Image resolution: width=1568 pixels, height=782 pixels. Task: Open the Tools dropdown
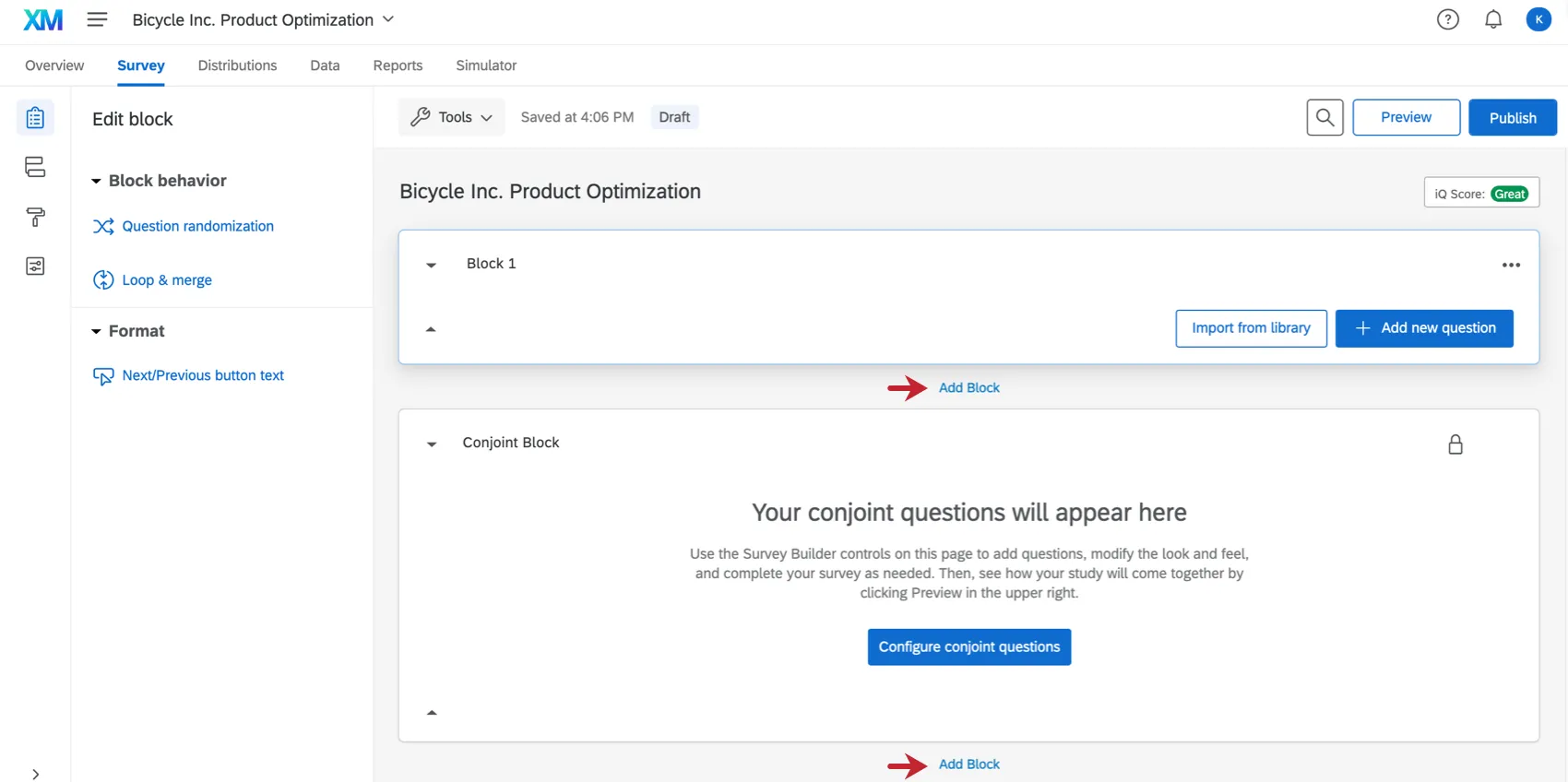(452, 117)
